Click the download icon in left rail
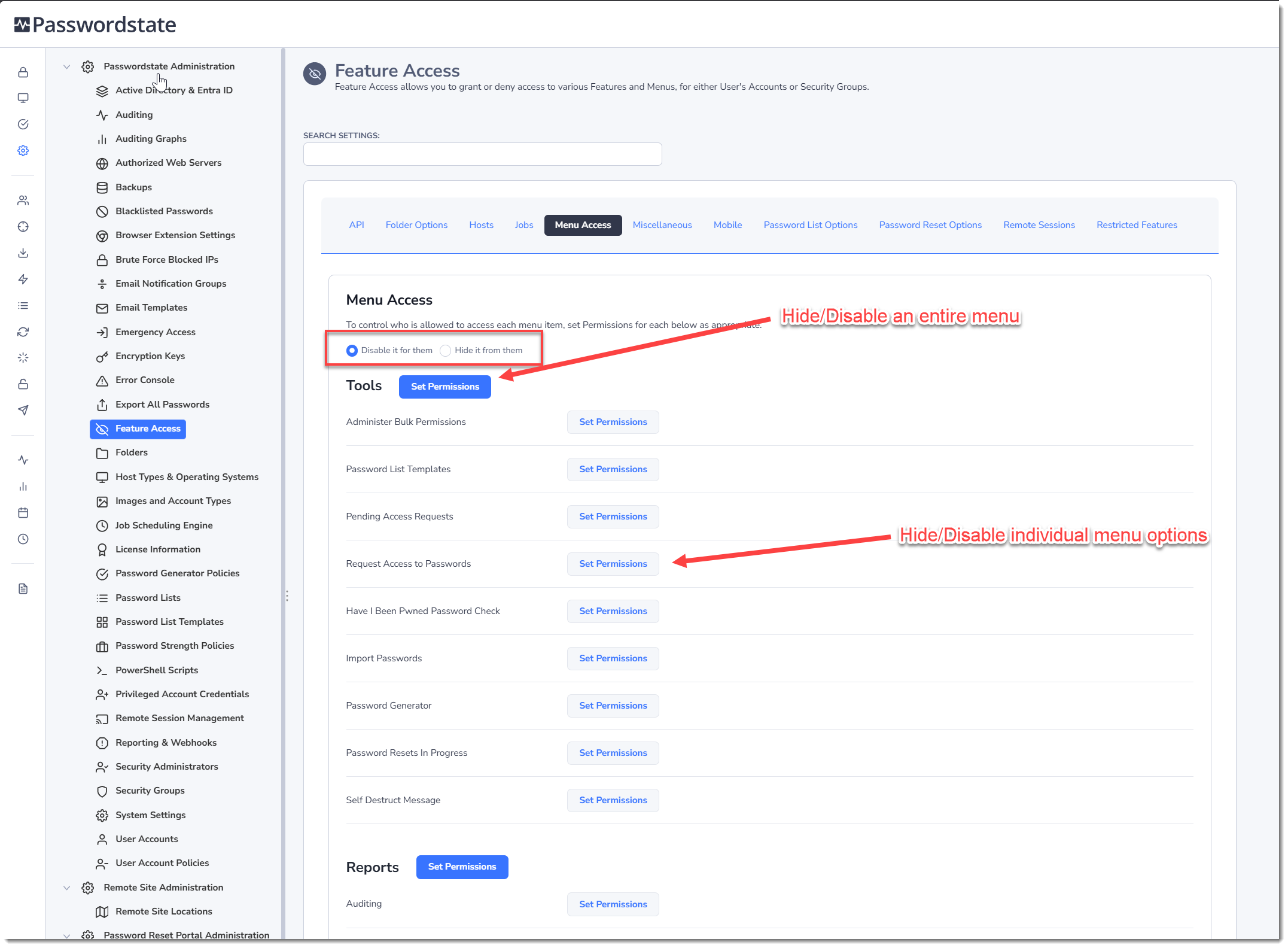 tap(23, 253)
